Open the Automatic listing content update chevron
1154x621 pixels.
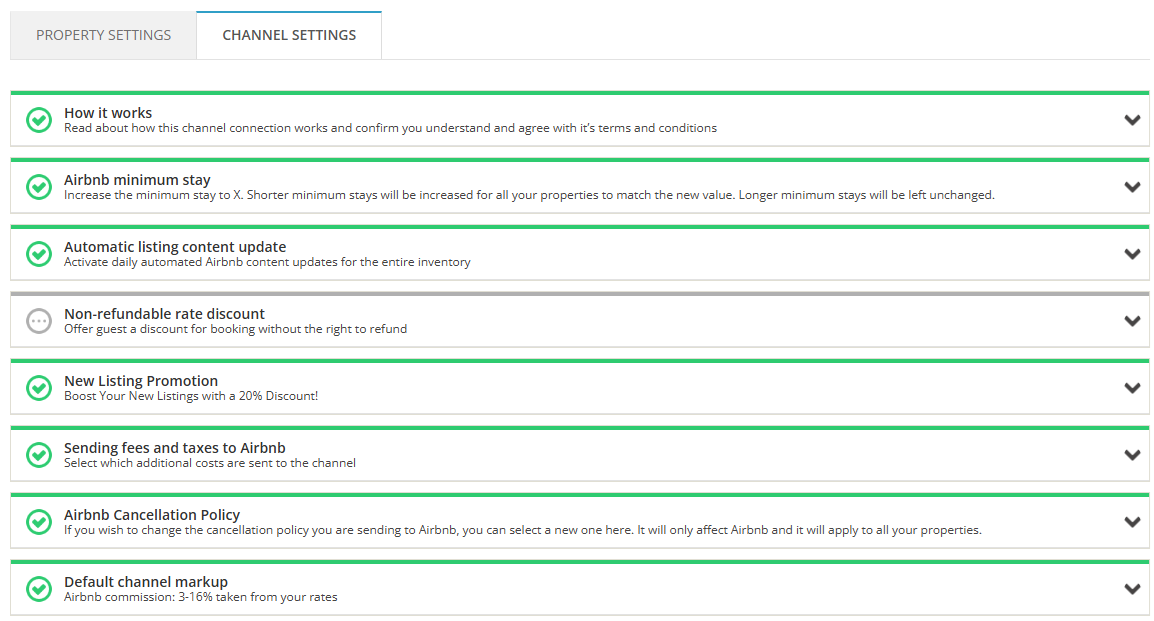click(1132, 254)
